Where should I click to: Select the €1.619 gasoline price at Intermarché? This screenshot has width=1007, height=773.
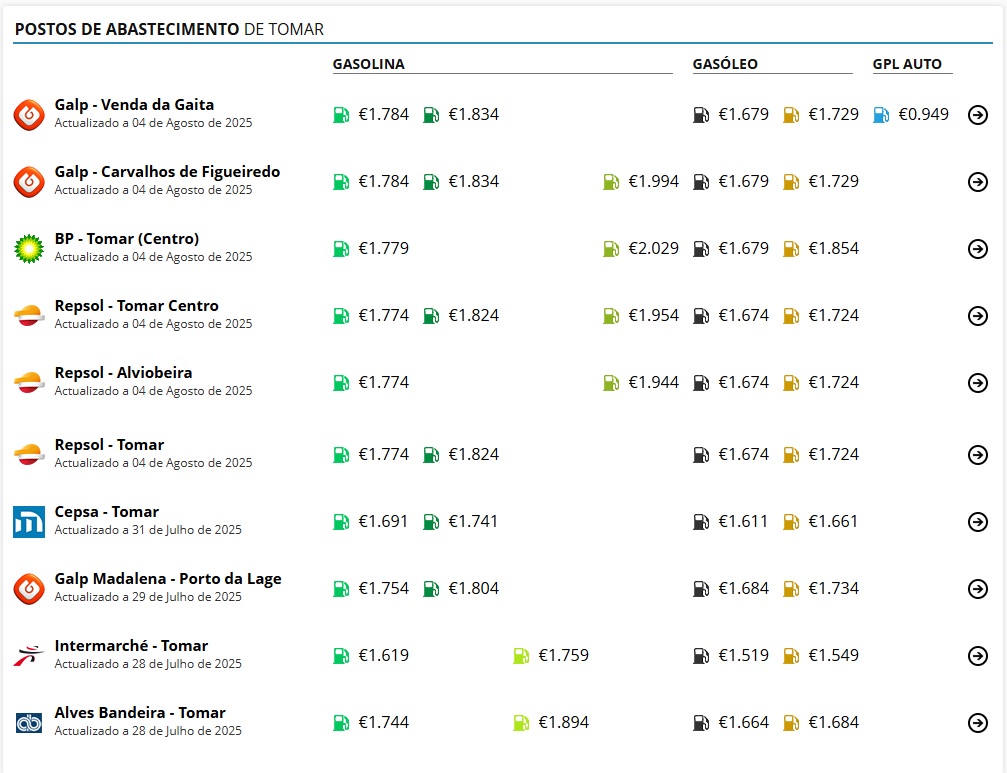click(x=383, y=655)
